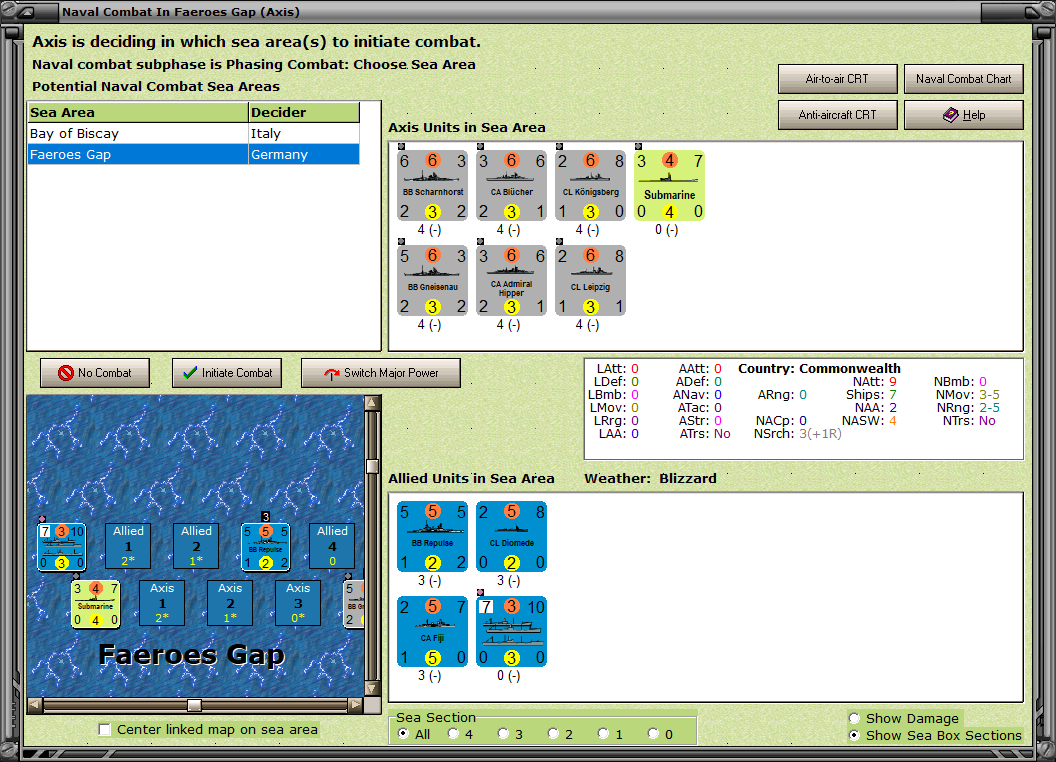Click the map horizontal scrollbar right arrow
This screenshot has height=762, width=1056.
click(x=356, y=705)
